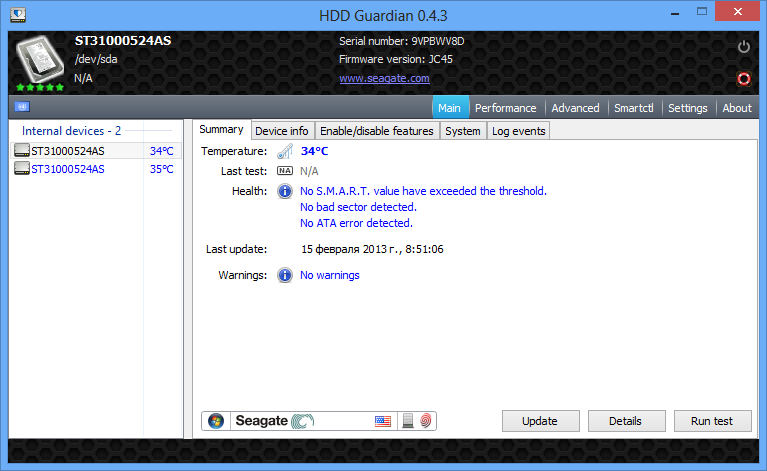Click the HDD Guardian app icon in the title bar

click(x=18, y=15)
